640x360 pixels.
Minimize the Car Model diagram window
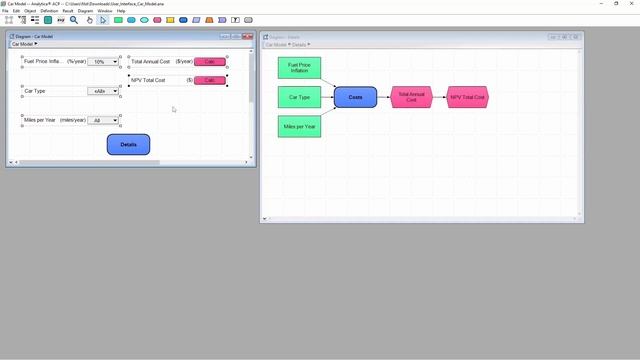[225, 36]
